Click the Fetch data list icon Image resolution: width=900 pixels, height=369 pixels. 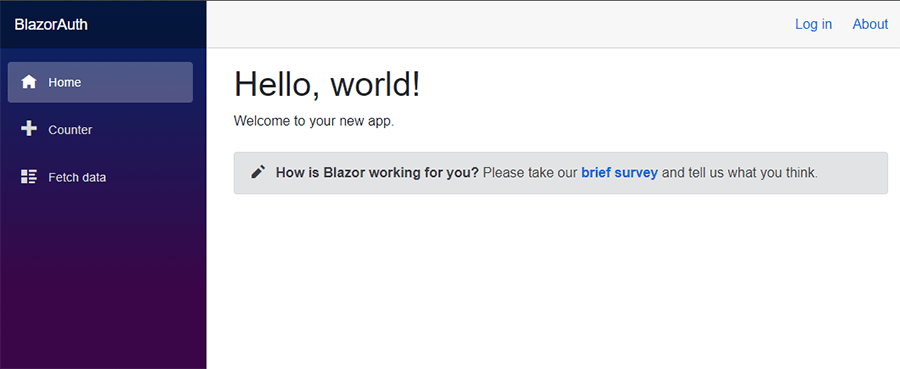pos(29,177)
